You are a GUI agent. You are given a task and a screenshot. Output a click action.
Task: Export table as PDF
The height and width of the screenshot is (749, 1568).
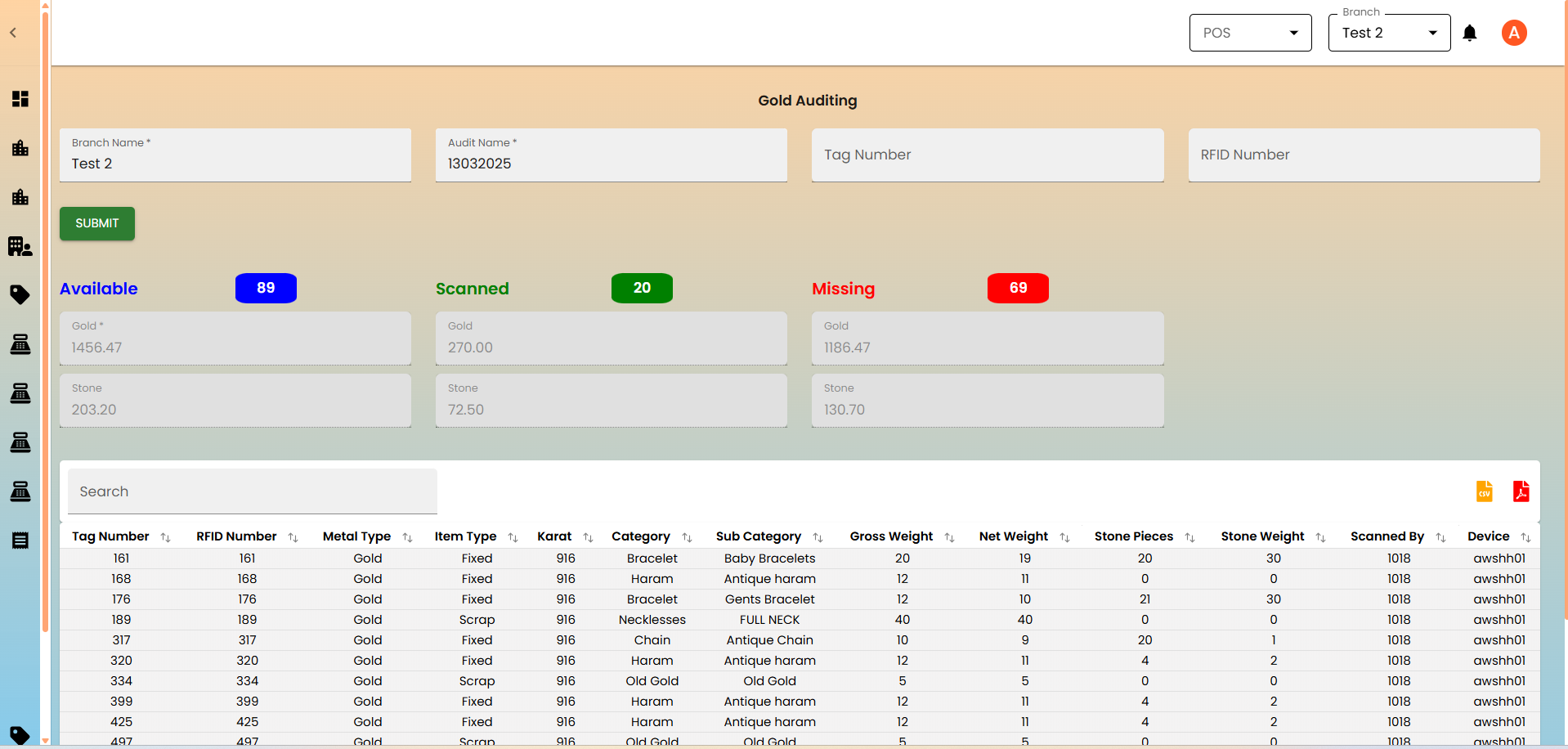[x=1521, y=491]
